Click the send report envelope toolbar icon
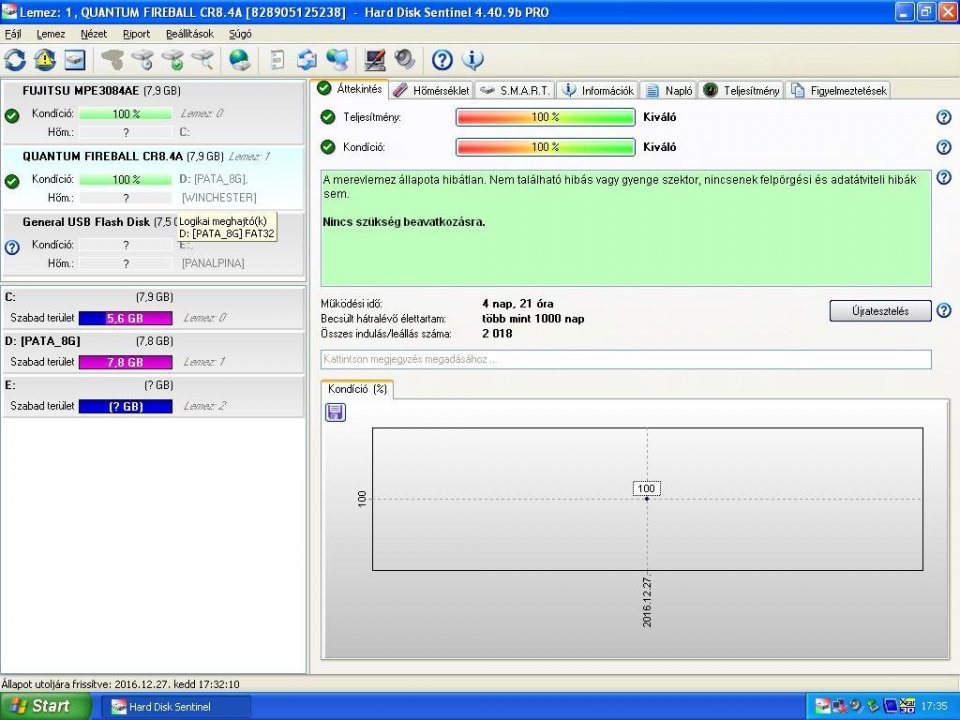The width and height of the screenshot is (960, 720). click(x=307, y=60)
